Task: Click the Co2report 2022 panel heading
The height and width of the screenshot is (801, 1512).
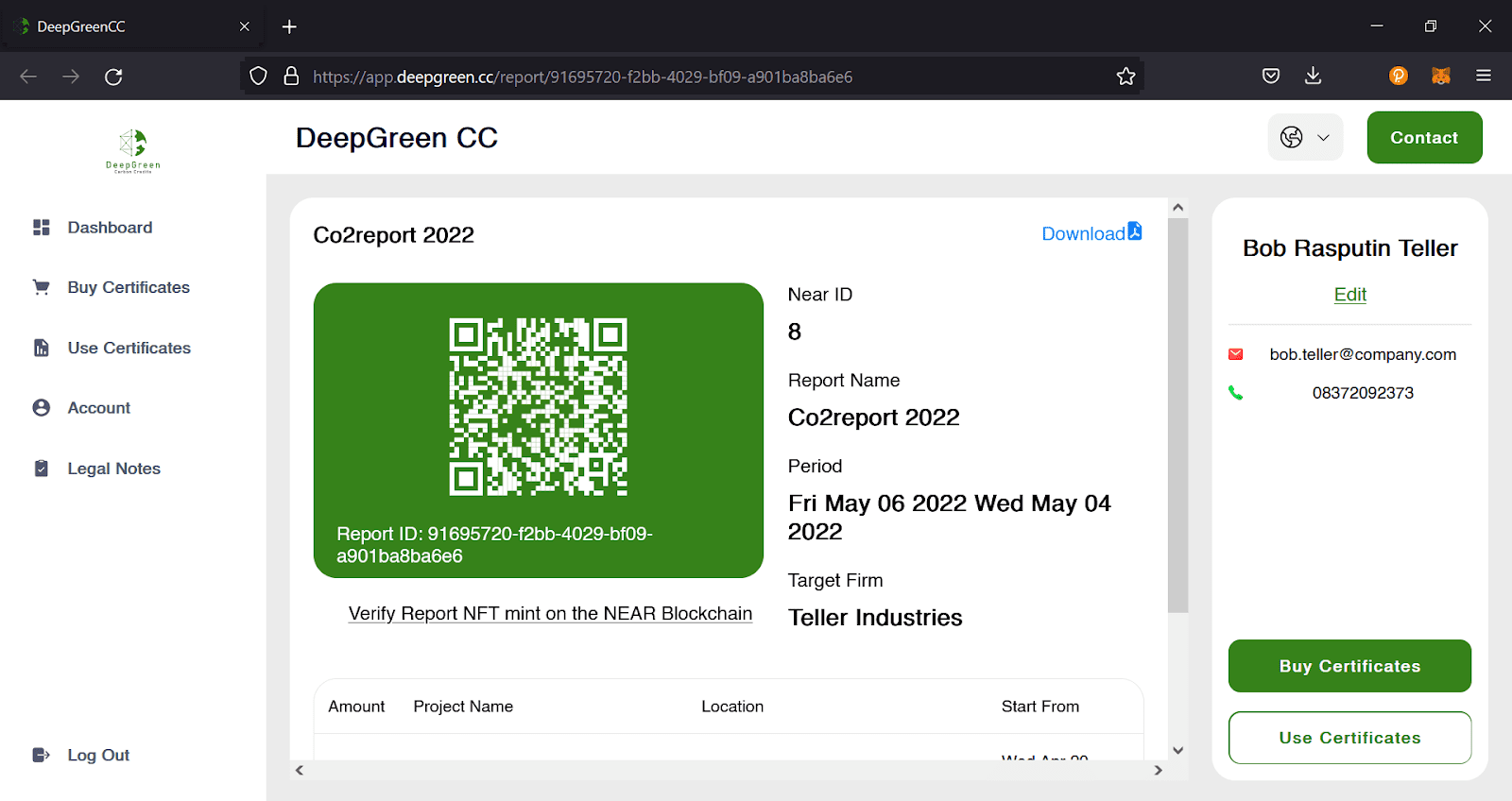Action: pos(394,235)
